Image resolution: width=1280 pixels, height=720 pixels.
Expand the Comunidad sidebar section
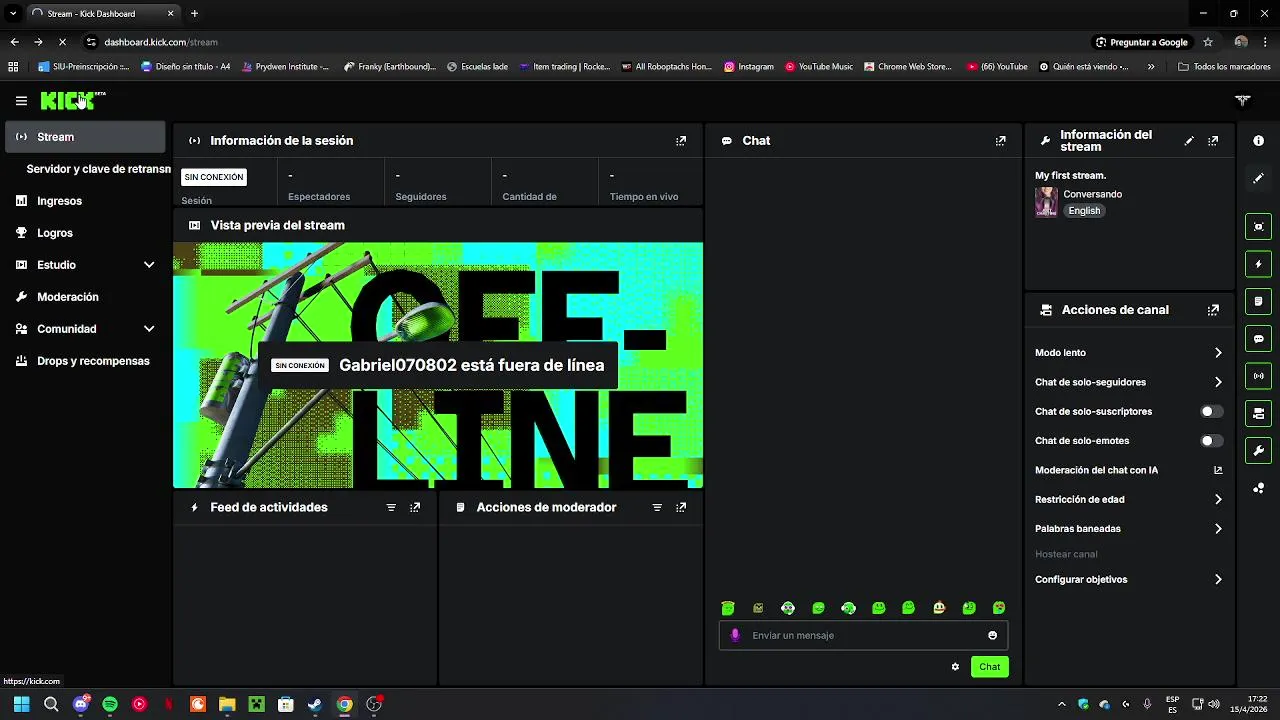point(149,329)
